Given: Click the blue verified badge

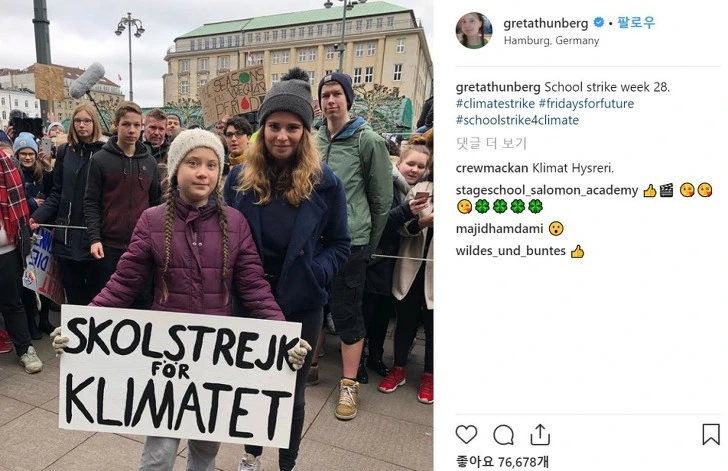Looking at the screenshot, I should [x=599, y=22].
